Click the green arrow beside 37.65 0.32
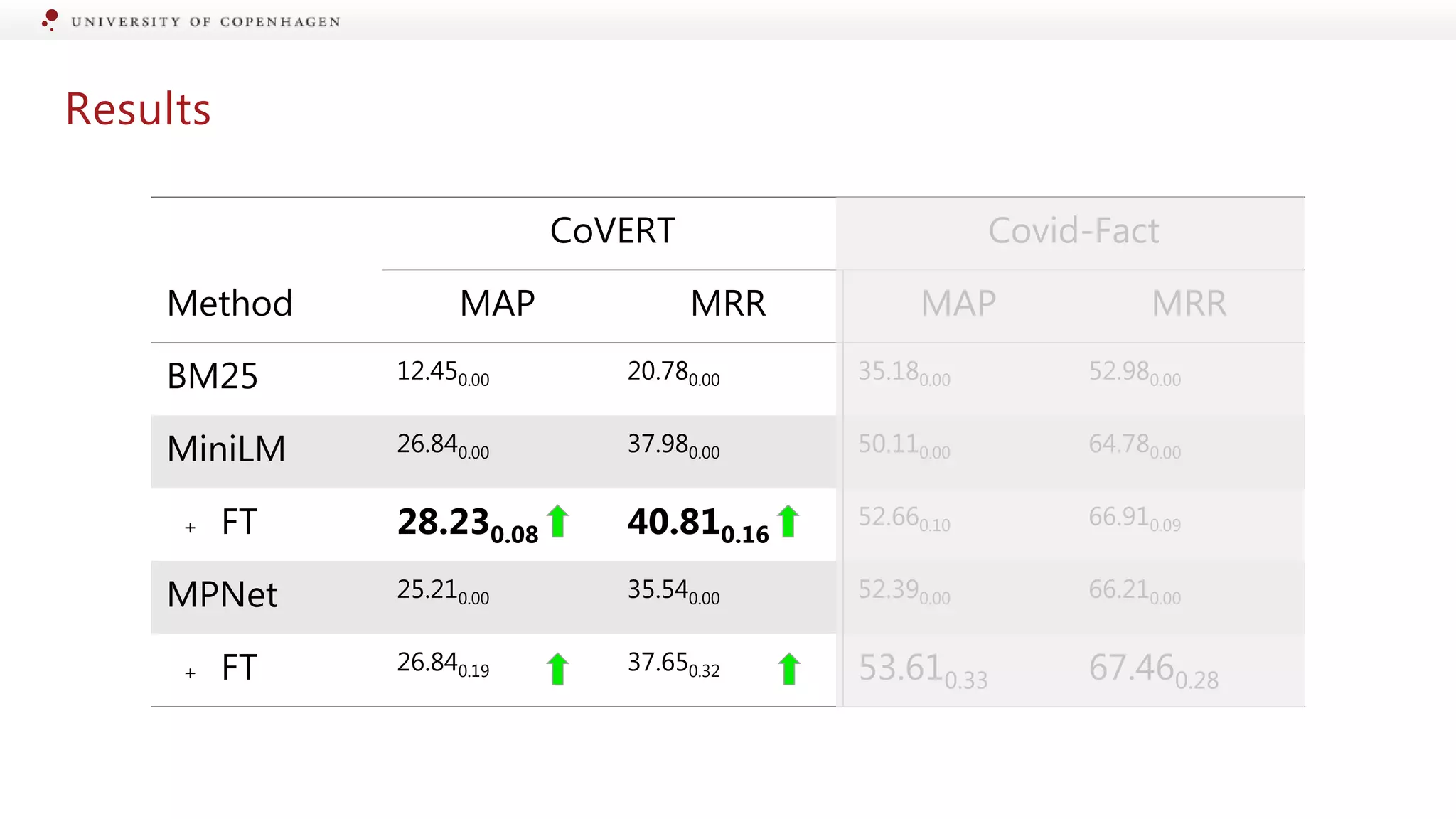Image resolution: width=1456 pixels, height=819 pixels. click(788, 669)
